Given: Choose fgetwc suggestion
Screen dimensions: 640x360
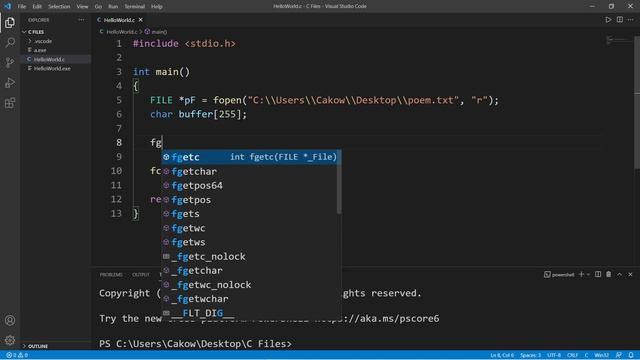Looking at the screenshot, I should tap(249, 228).
